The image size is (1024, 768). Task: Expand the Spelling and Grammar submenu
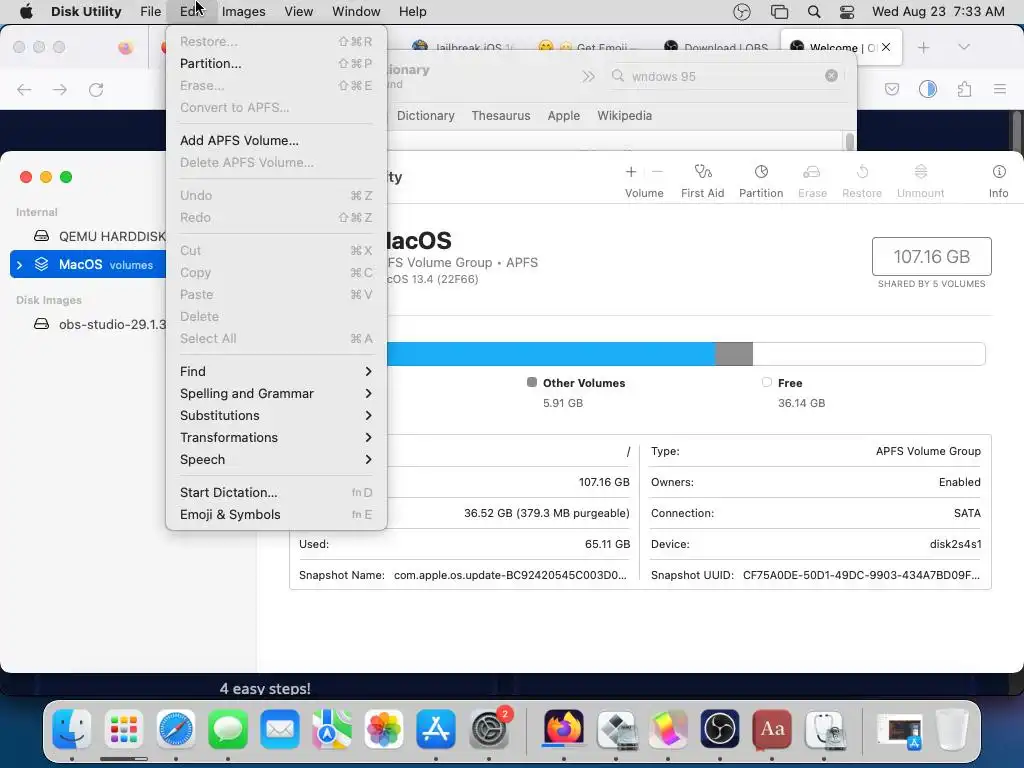point(277,393)
